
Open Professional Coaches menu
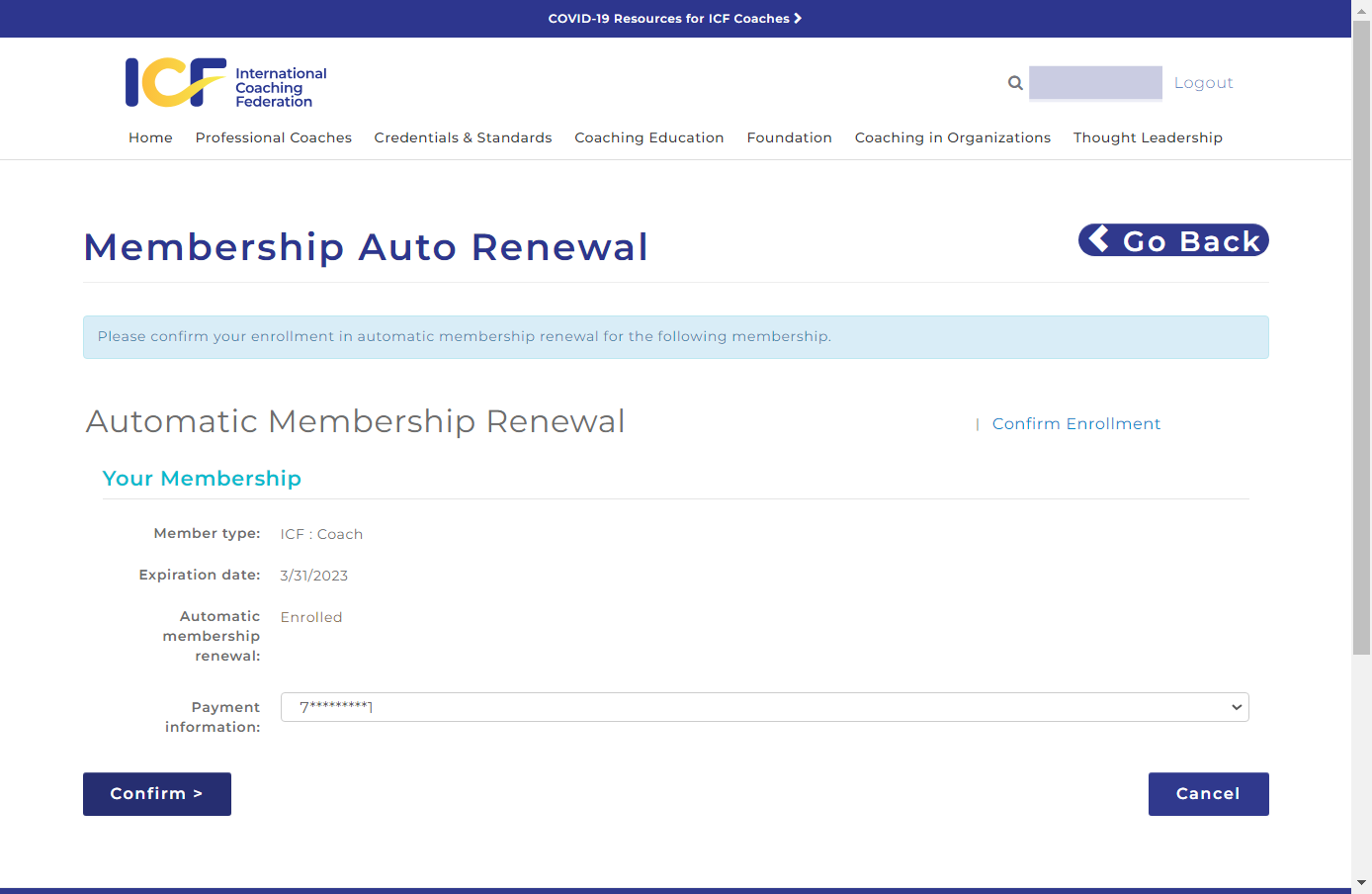[274, 137]
